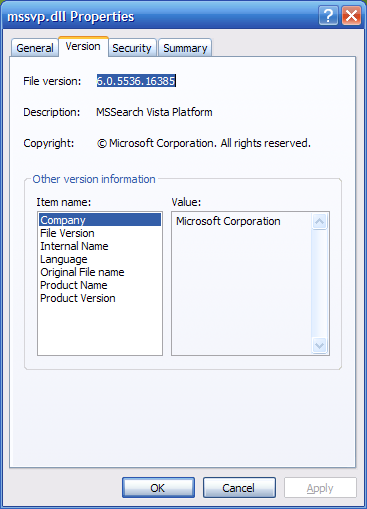Image resolution: width=367 pixels, height=509 pixels.
Task: Pick Language in the Item name list
Action: pyautogui.click(x=100, y=259)
